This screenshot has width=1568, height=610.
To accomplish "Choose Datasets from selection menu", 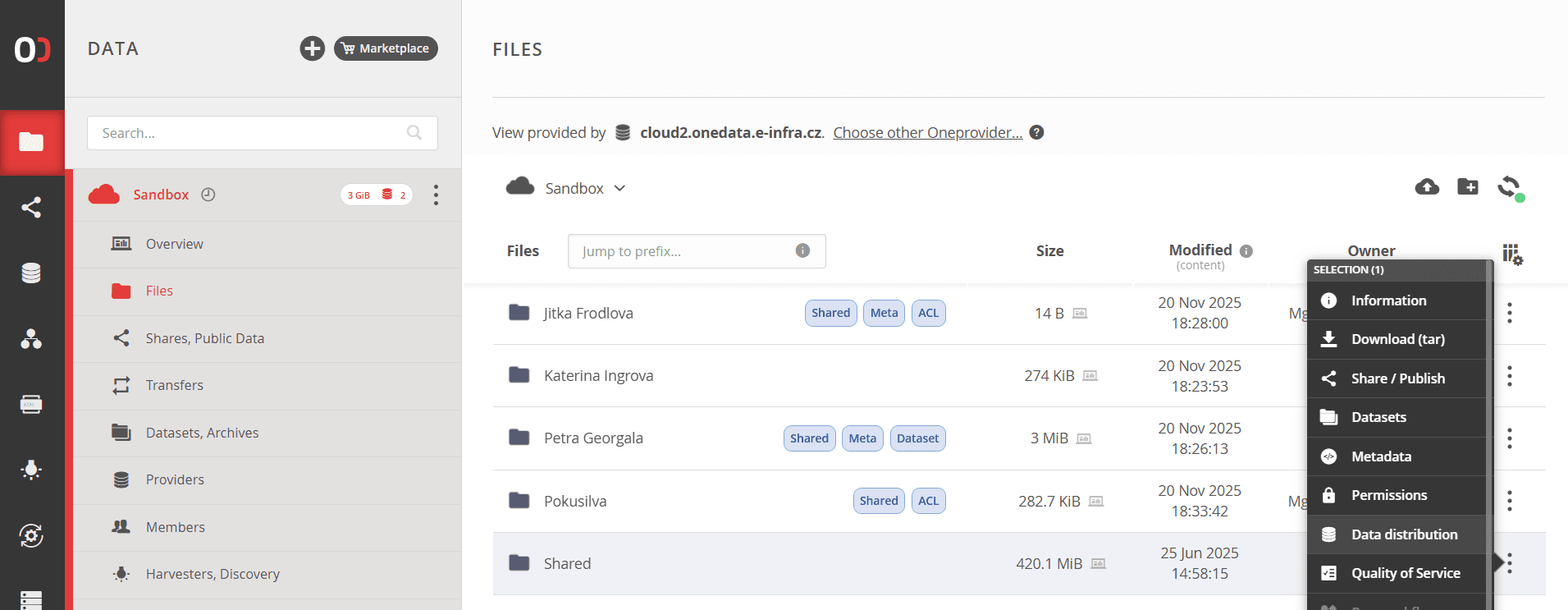I will pyautogui.click(x=1397, y=417).
